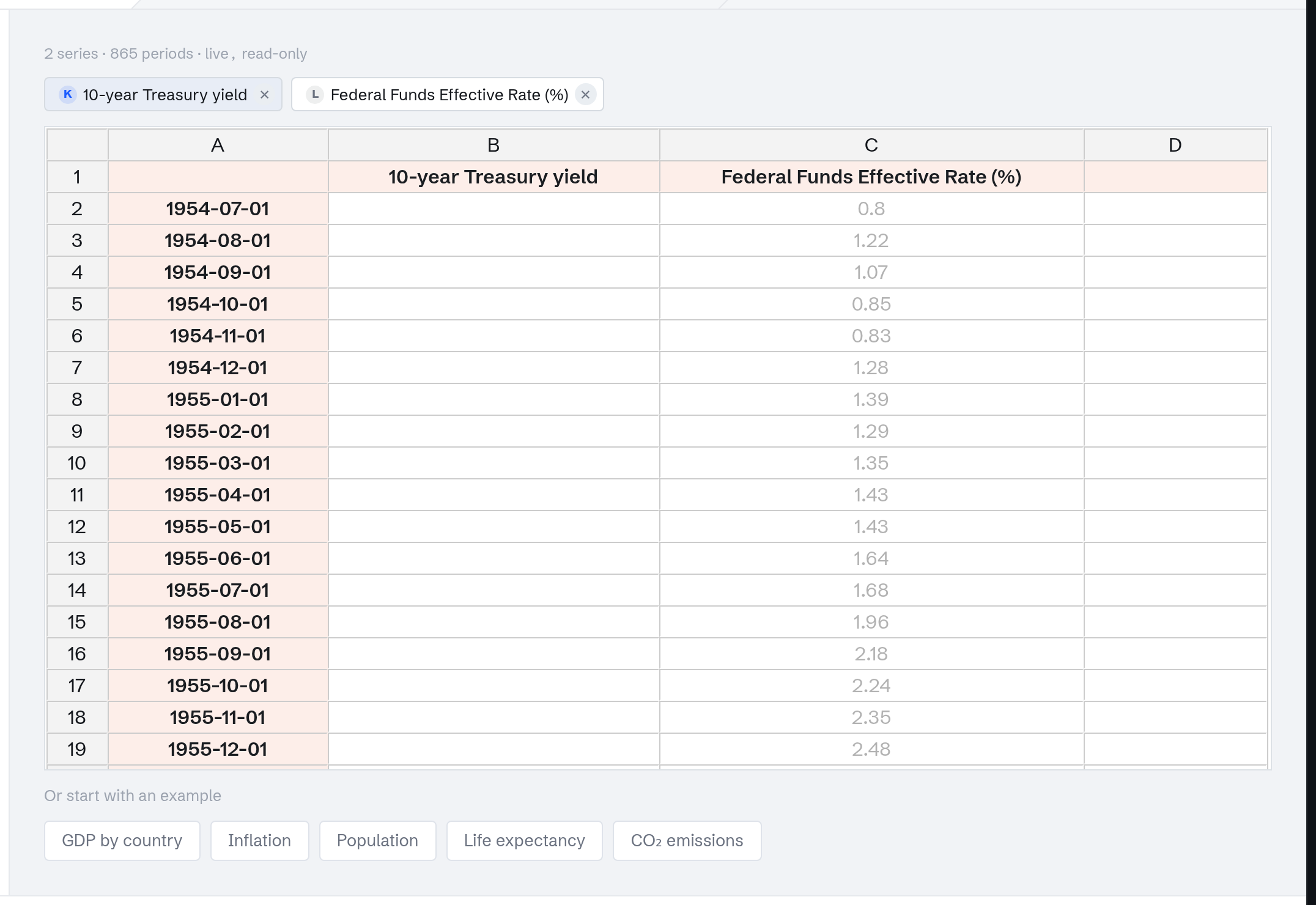Click the empty Treasury yield cell for 1954-07-01

493,209
